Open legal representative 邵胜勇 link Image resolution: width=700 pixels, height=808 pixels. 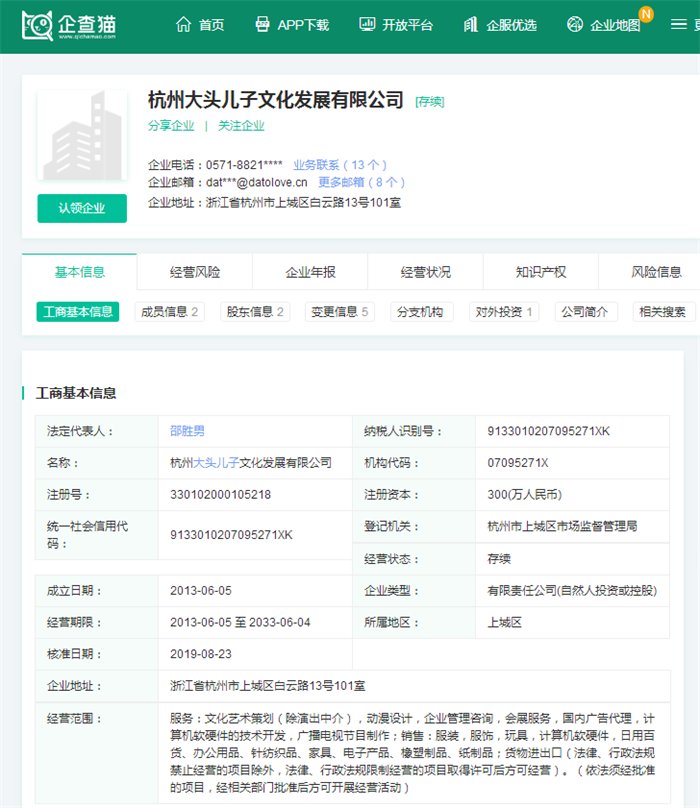(x=187, y=431)
